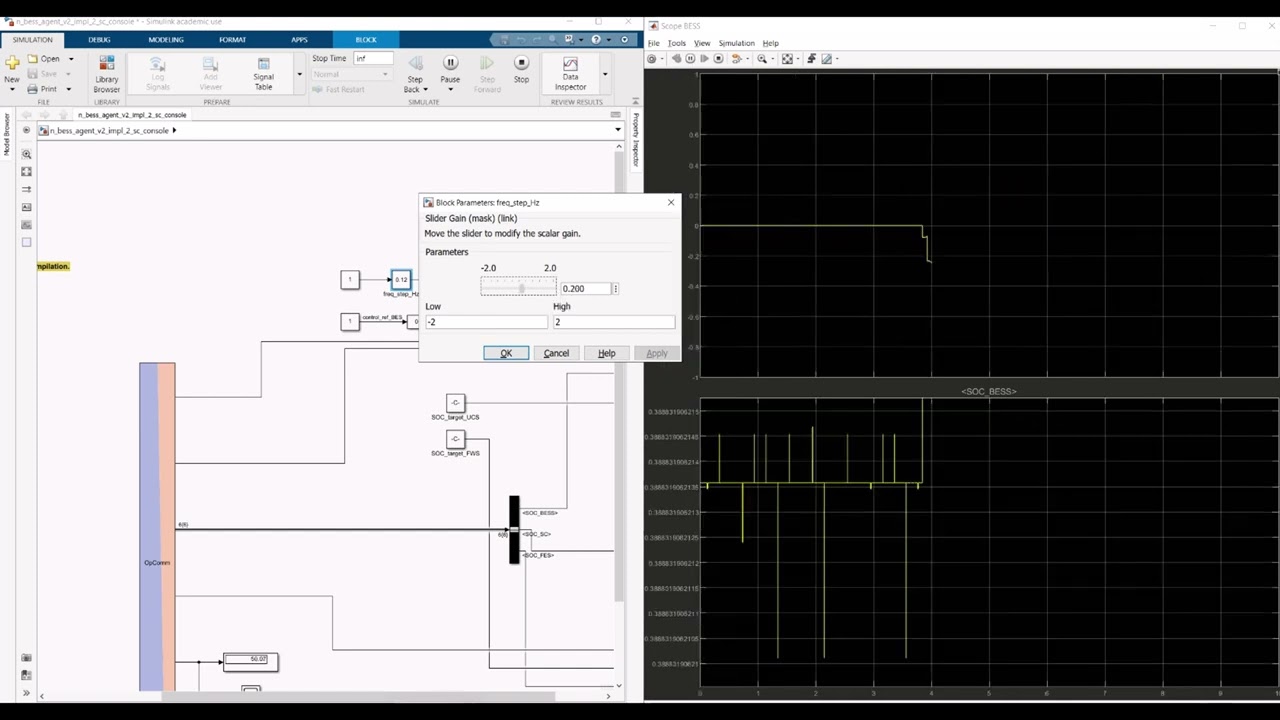Expand the Print dropdown arrow
Viewport: 1280px width, 720px height.
tap(68, 89)
